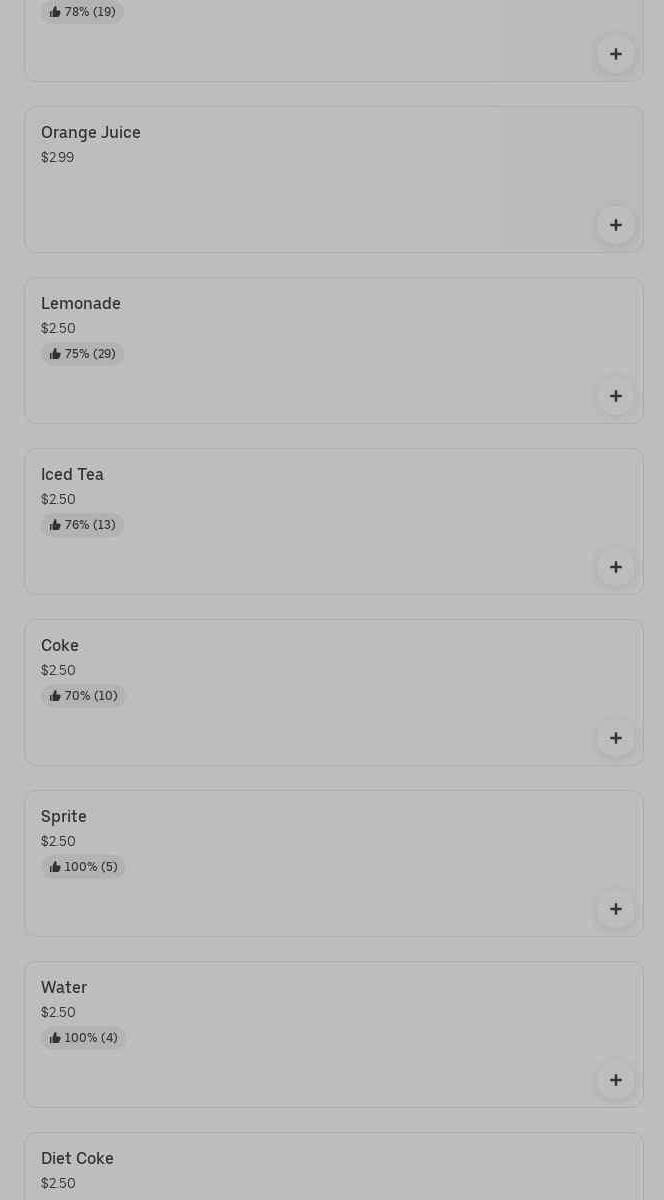This screenshot has width=664, height=1200.
Task: Click Coke's 70% (10) rating badge
Action: (84, 696)
